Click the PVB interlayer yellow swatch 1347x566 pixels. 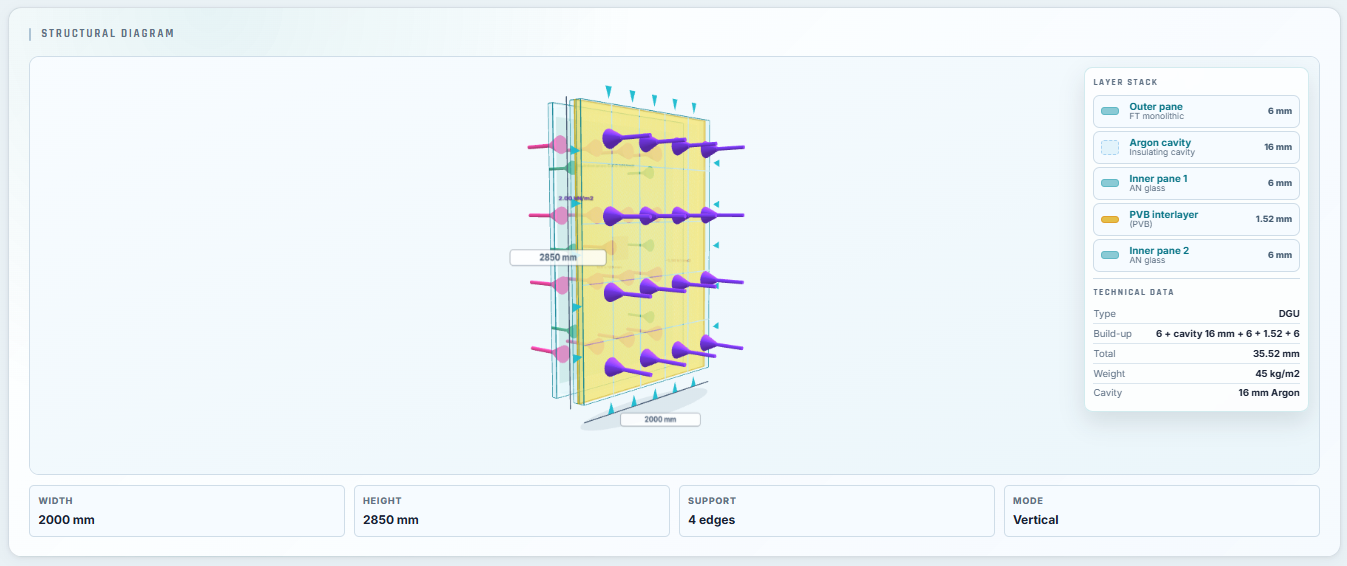[1110, 219]
